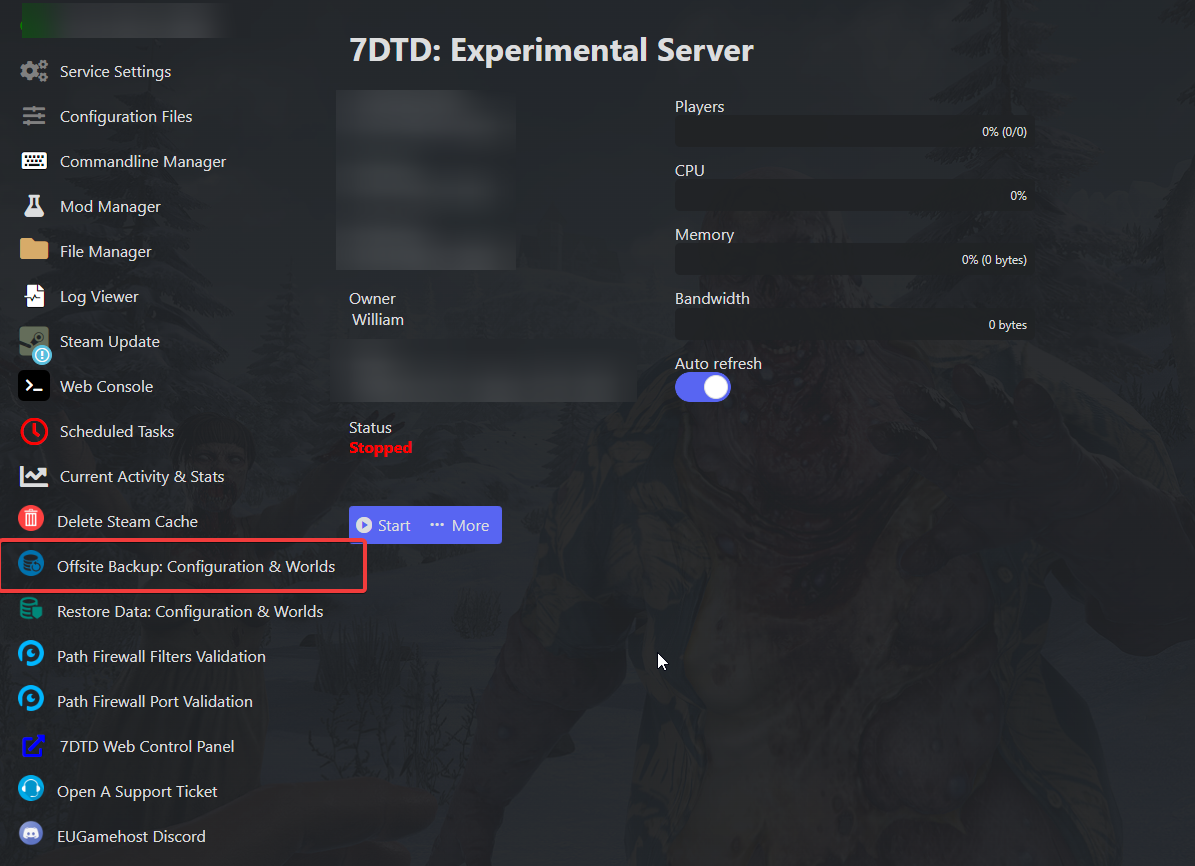Open Web Console text link
This screenshot has height=866, width=1195.
107,386
